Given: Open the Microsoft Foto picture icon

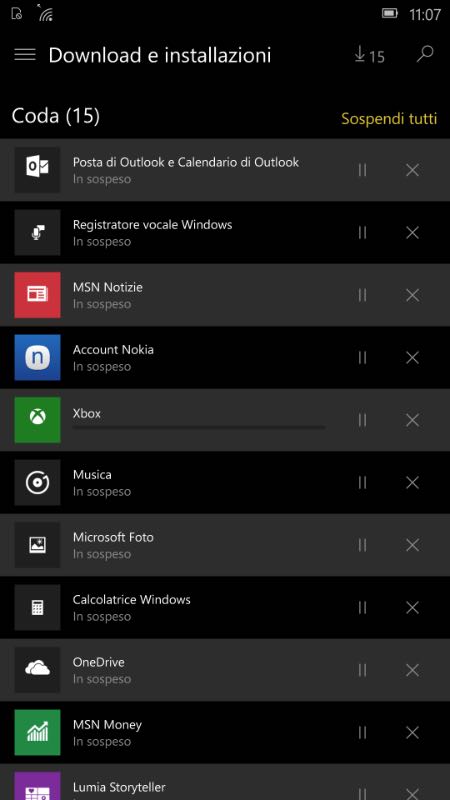Looking at the screenshot, I should pyautogui.click(x=37, y=545).
